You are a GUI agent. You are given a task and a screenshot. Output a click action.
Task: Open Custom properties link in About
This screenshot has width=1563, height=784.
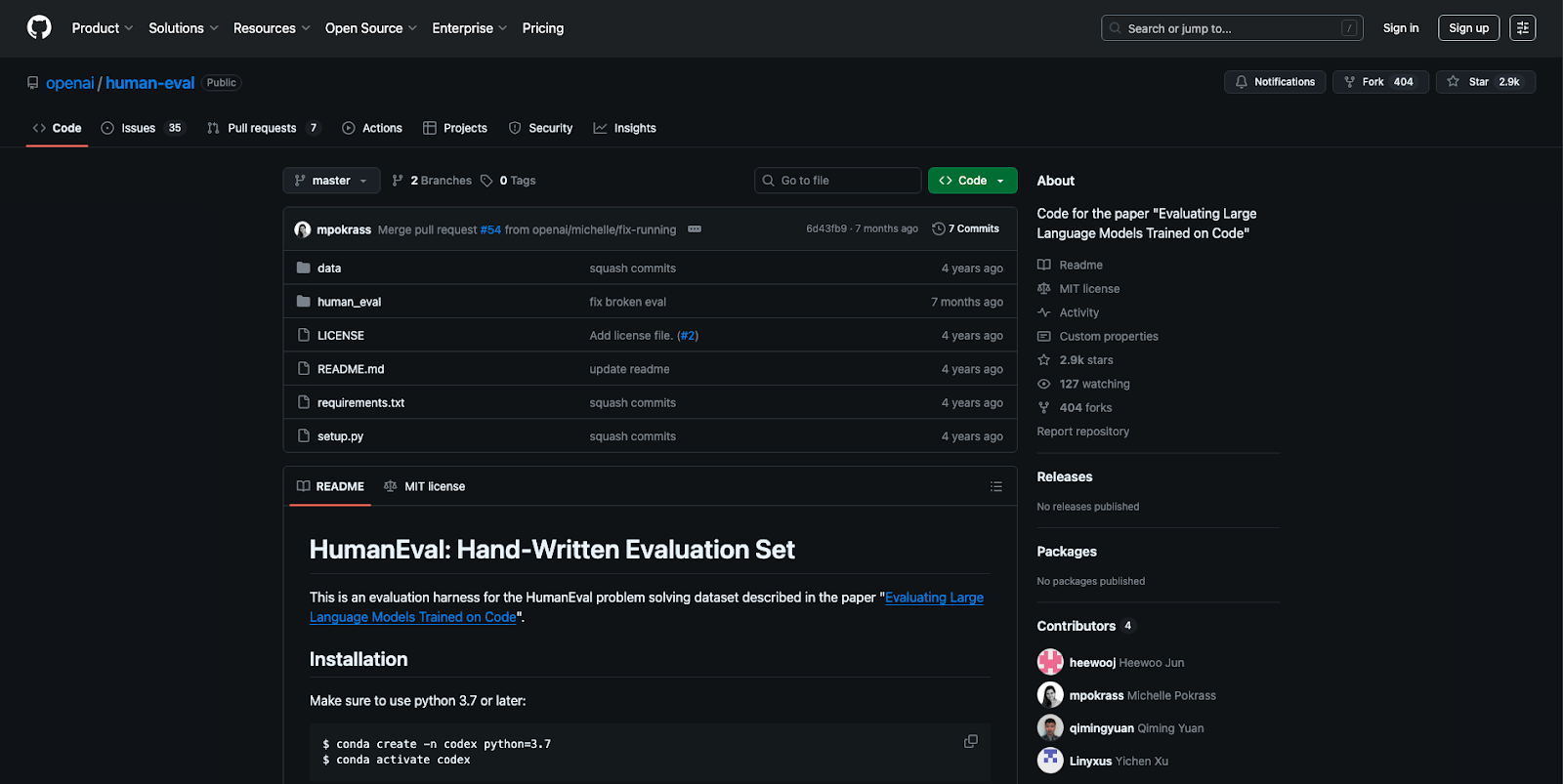pyautogui.click(x=1098, y=336)
